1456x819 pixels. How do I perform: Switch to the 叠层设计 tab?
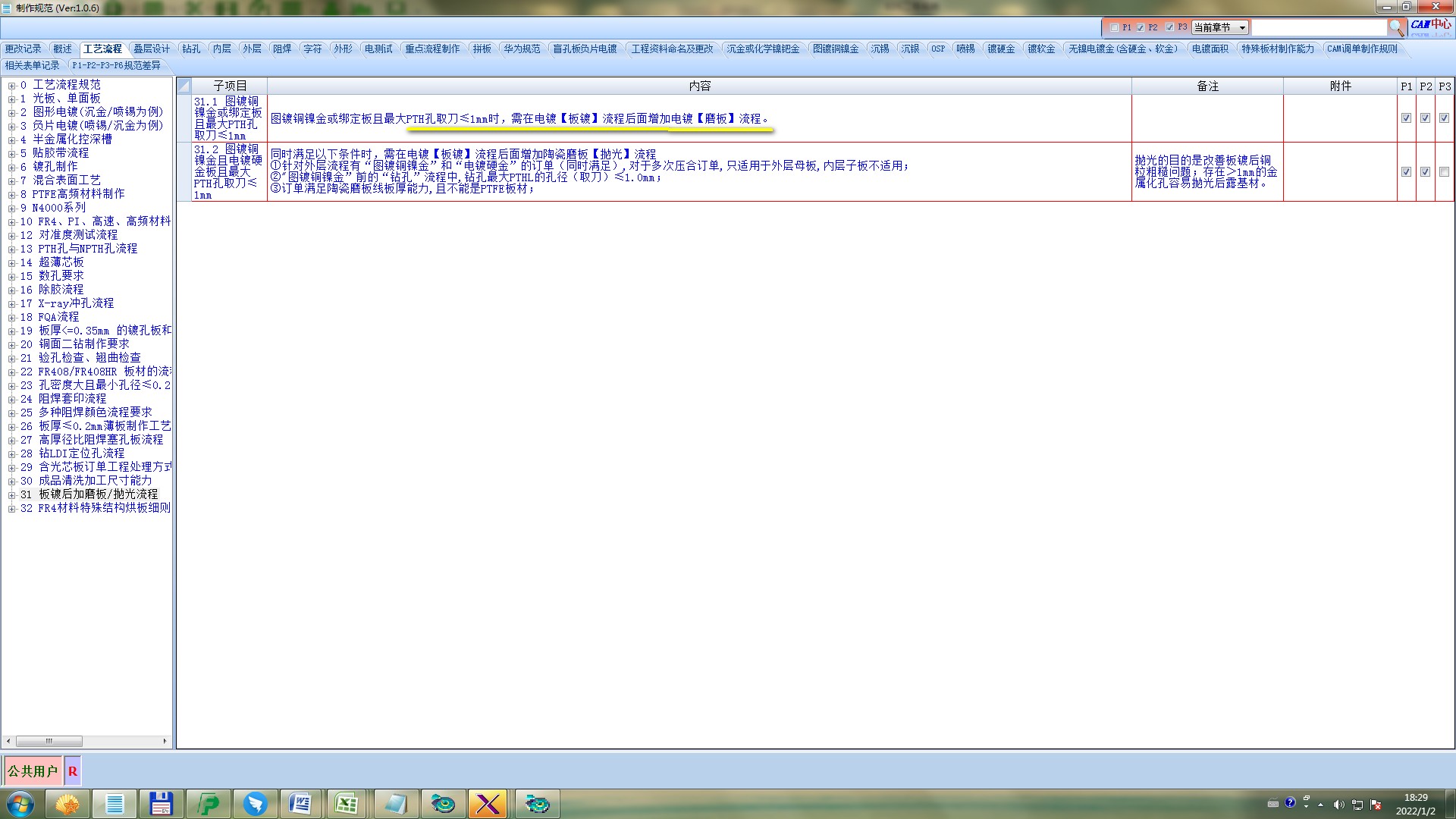pos(152,49)
